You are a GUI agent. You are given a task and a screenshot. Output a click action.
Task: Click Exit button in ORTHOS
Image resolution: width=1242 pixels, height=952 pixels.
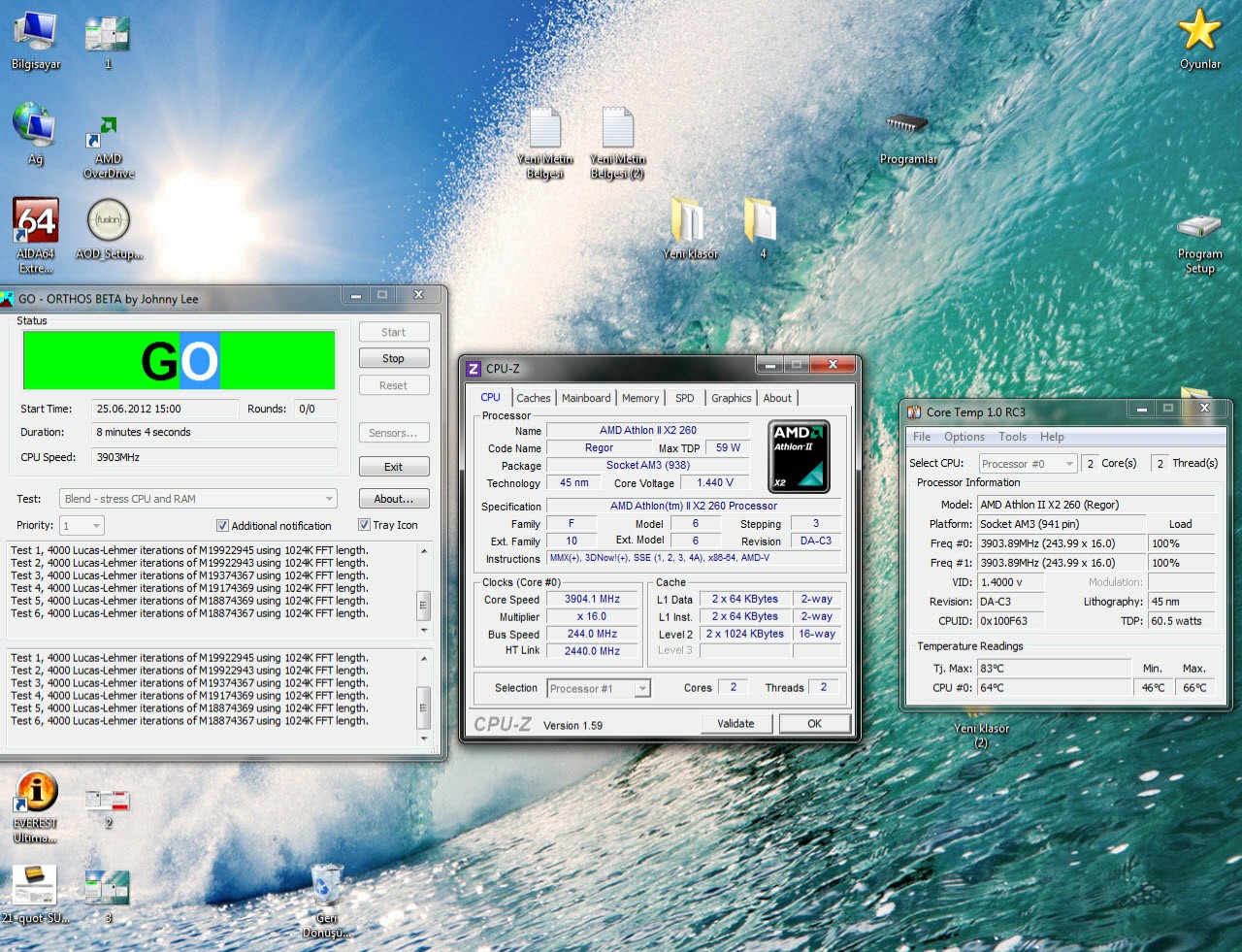pos(393,467)
